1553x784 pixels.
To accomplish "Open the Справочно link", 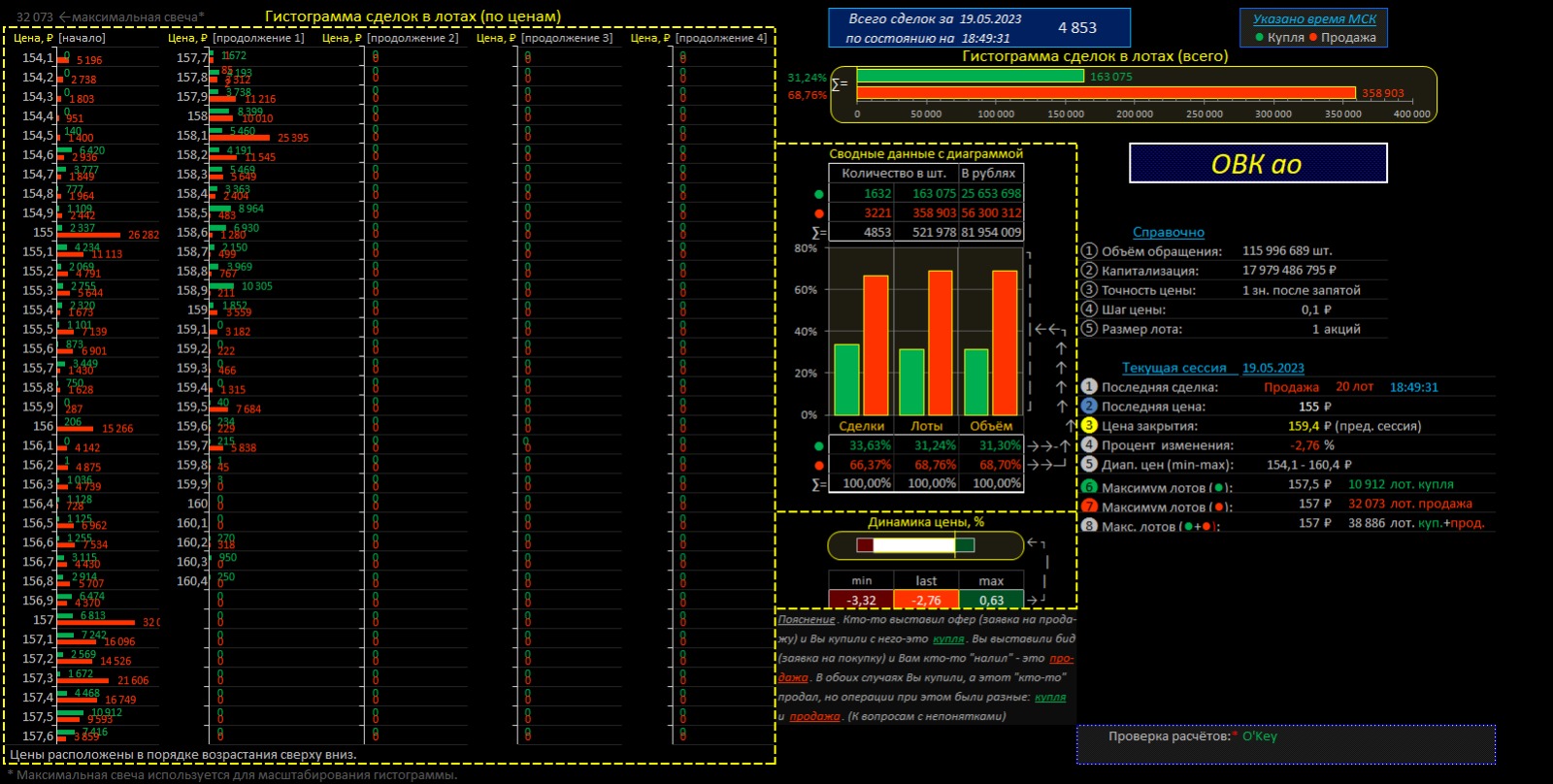I will coord(1169,233).
